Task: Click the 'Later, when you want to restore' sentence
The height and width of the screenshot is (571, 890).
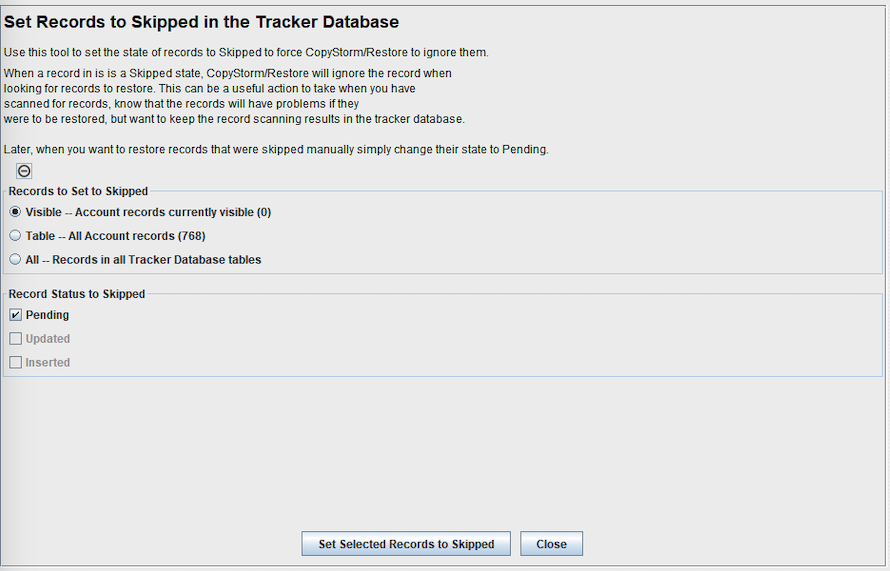Action: coord(276,150)
